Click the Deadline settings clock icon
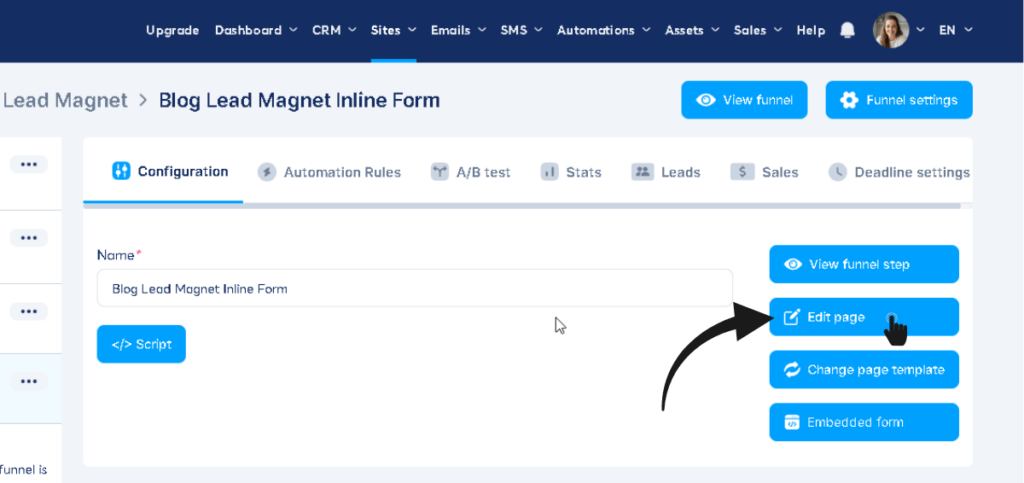This screenshot has height=483, width=1024. [837, 172]
